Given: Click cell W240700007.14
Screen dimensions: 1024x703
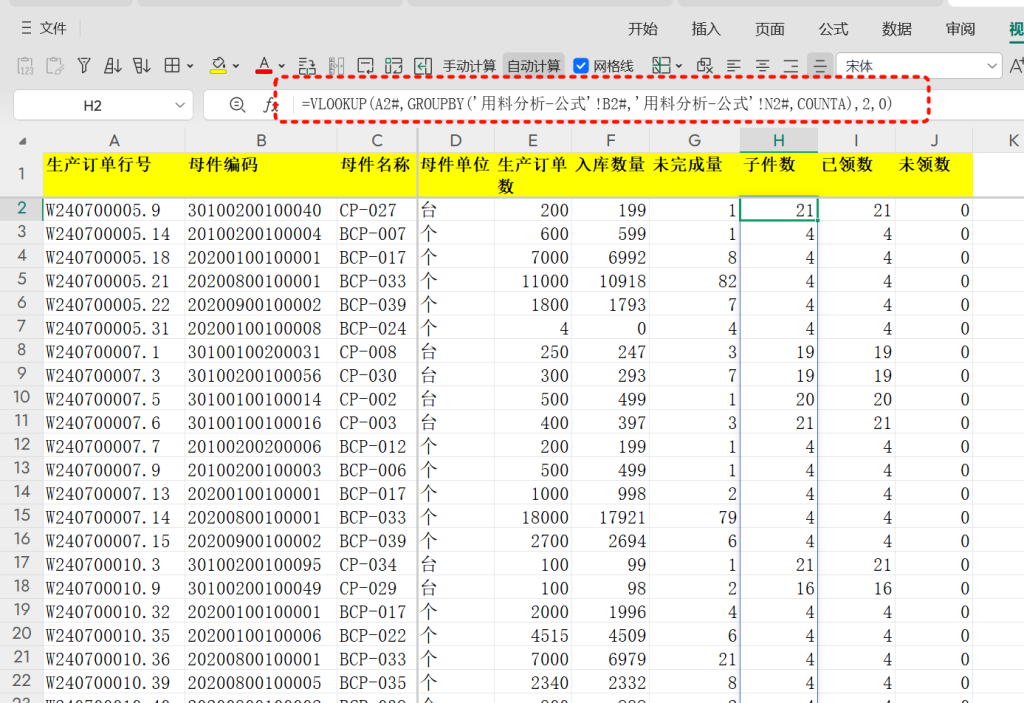Looking at the screenshot, I should (114, 517).
